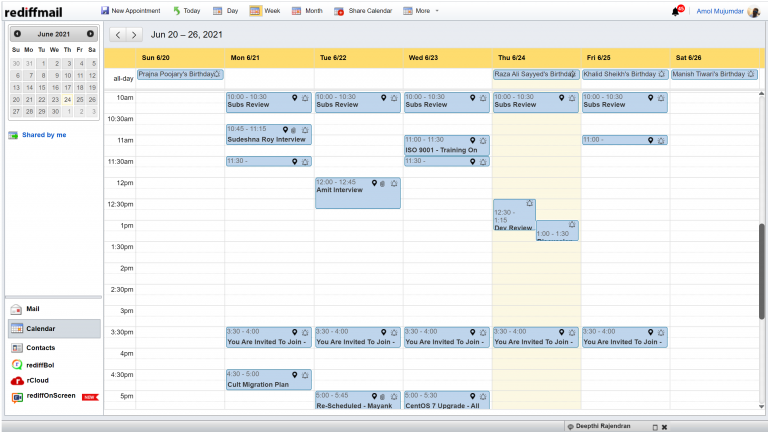
Task: Select June 24 in mini calendar
Action: [x=67, y=99]
